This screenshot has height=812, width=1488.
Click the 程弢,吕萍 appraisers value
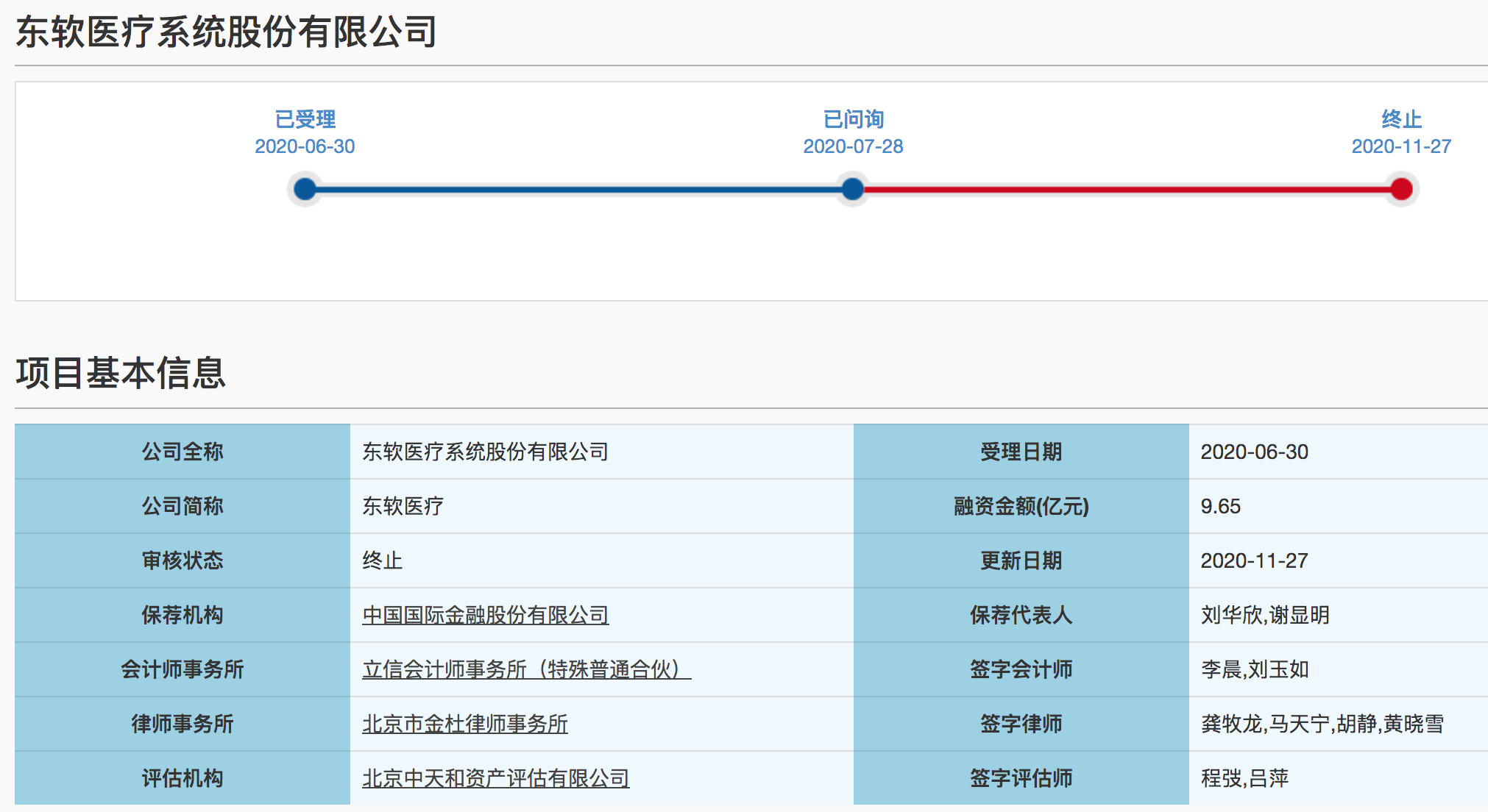pos(1245,778)
